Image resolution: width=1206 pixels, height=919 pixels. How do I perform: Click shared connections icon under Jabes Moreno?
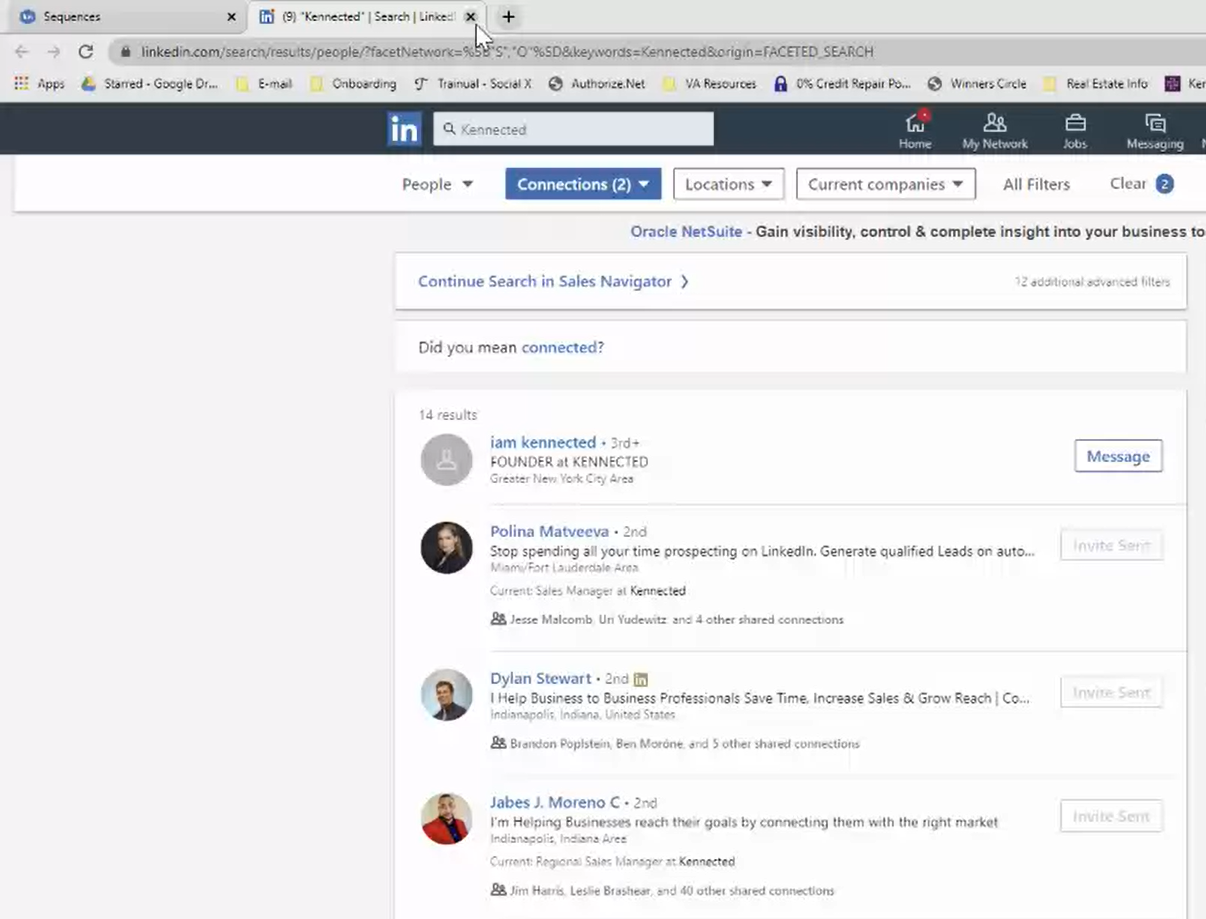coord(498,890)
